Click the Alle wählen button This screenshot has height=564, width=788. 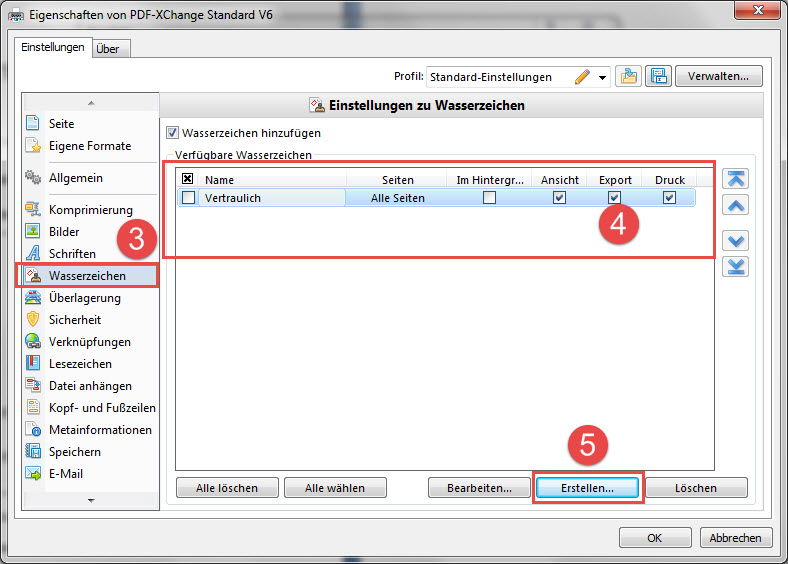coord(335,488)
